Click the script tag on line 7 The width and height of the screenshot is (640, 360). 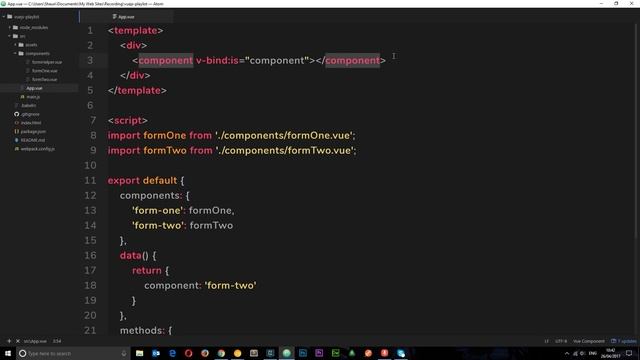(128, 120)
